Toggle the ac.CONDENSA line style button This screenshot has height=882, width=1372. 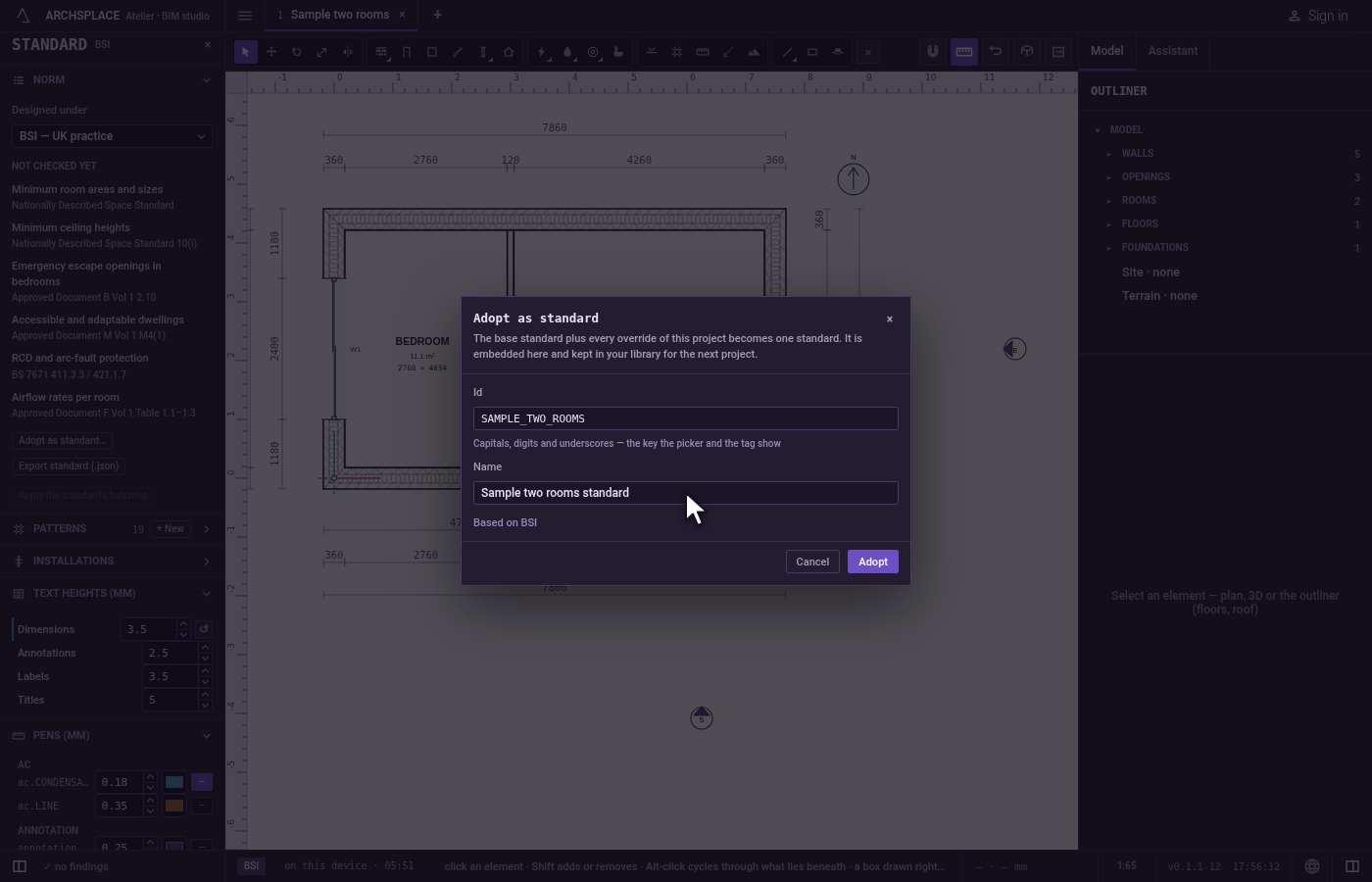point(202,782)
